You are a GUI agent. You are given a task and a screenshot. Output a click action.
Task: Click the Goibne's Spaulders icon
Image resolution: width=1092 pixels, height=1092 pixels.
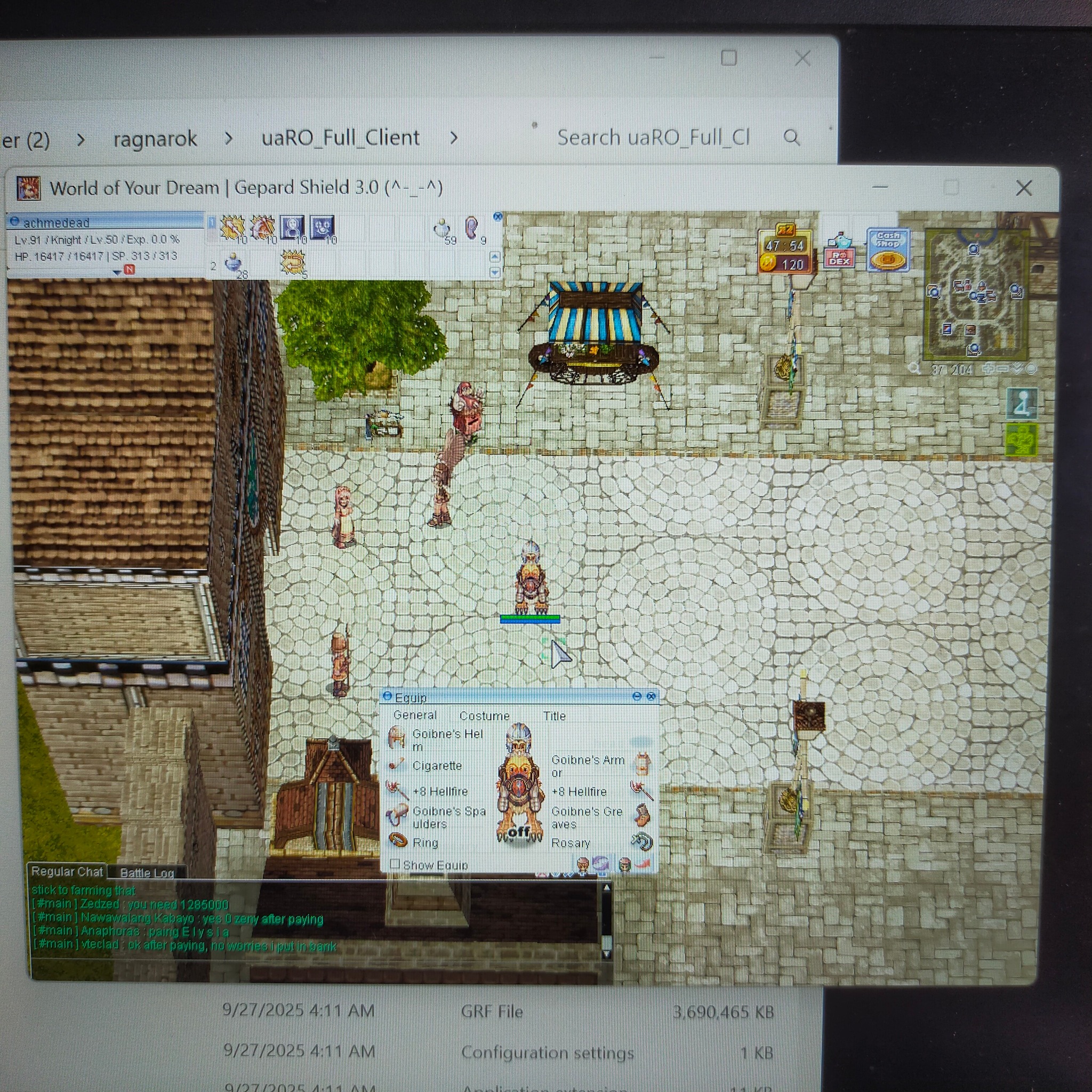tap(397, 816)
